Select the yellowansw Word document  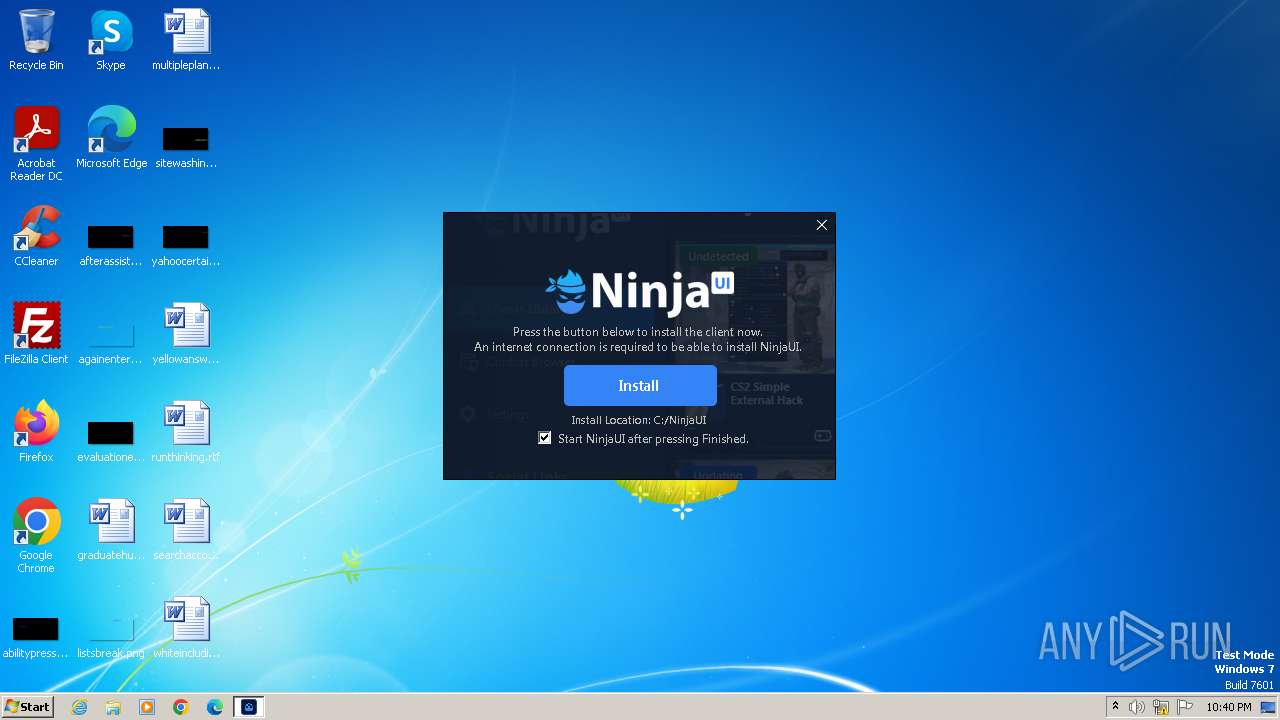[186, 334]
